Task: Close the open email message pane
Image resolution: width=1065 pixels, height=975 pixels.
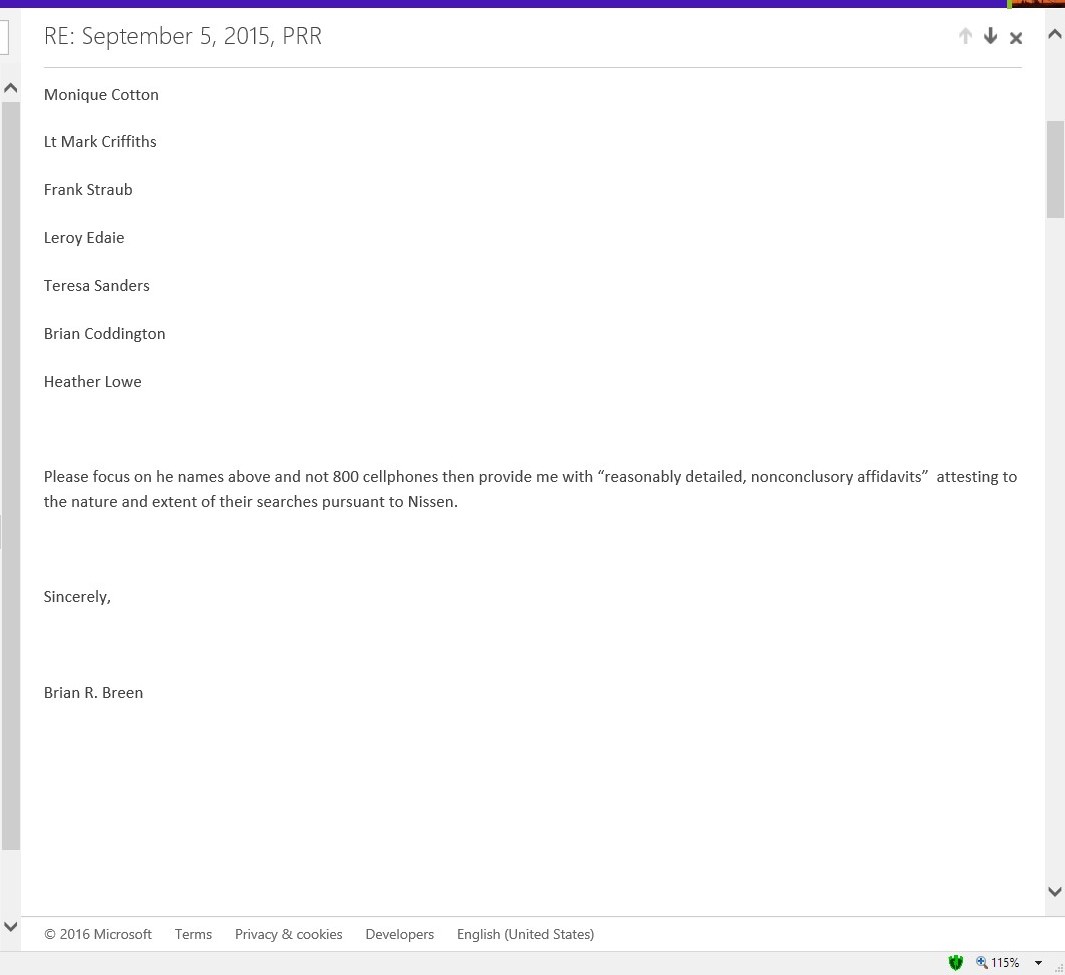Action: click(1016, 38)
